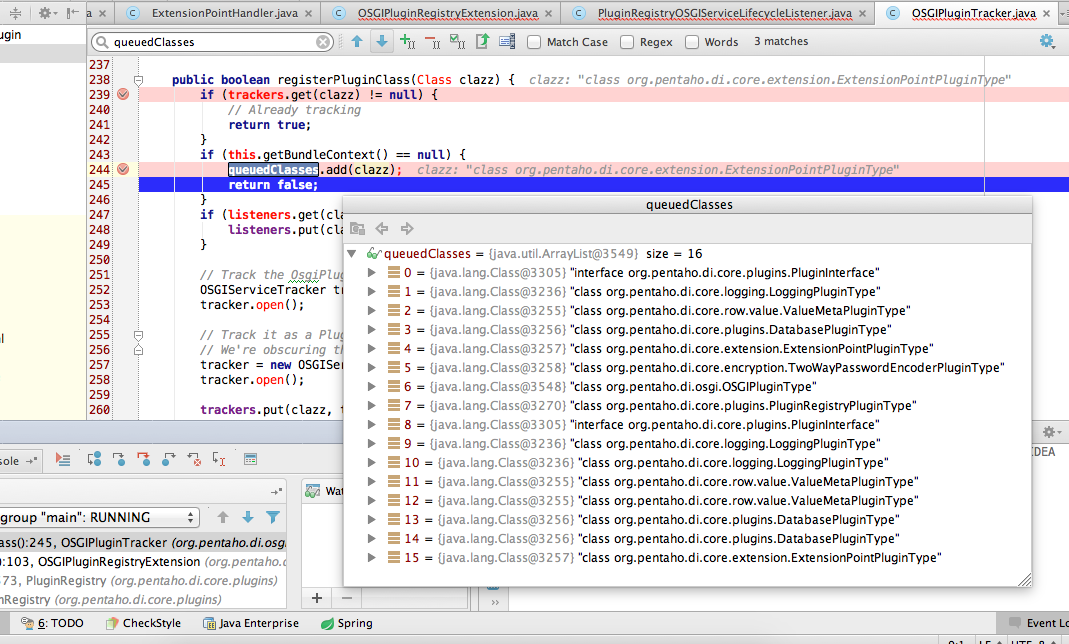Add a new watch with plus
The image size is (1069, 644).
[317, 598]
